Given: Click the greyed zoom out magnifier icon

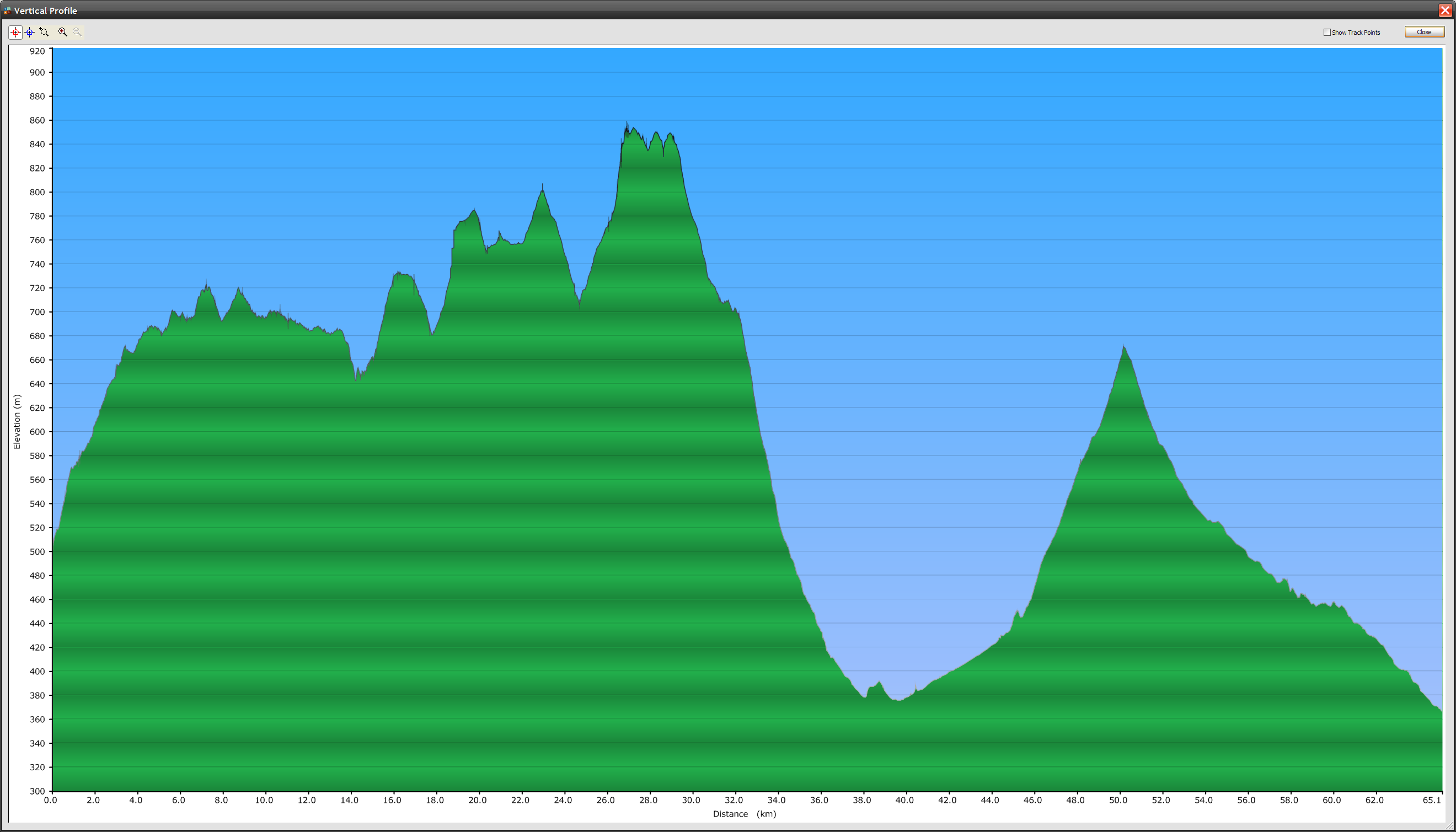Looking at the screenshot, I should pyautogui.click(x=77, y=32).
